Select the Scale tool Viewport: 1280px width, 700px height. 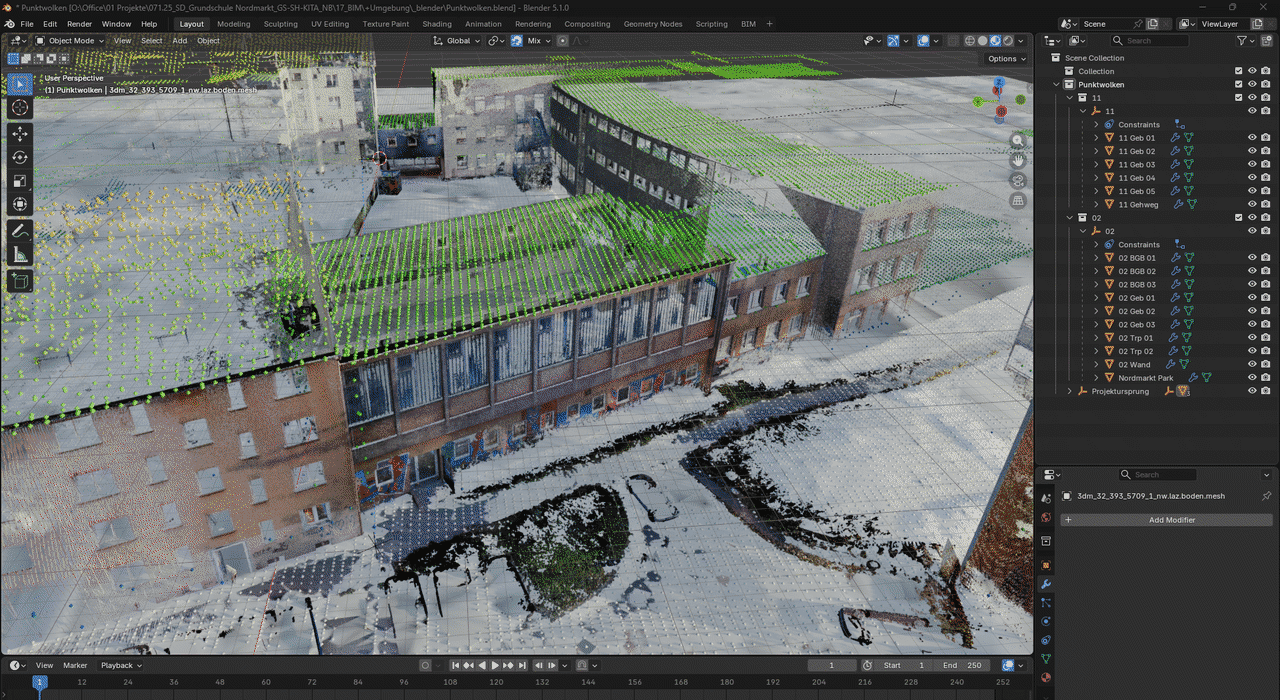20,181
